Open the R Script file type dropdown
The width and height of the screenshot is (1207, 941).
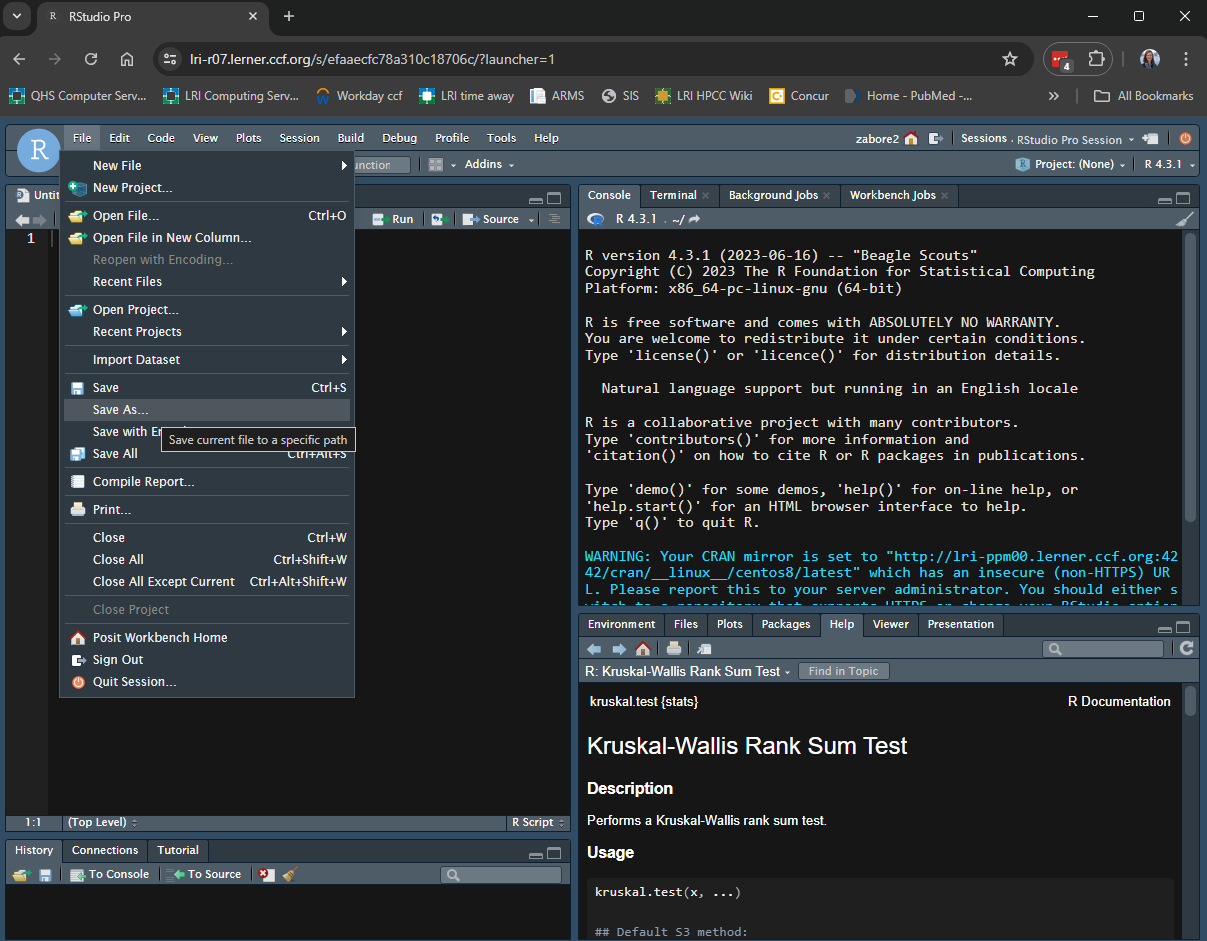tap(537, 822)
